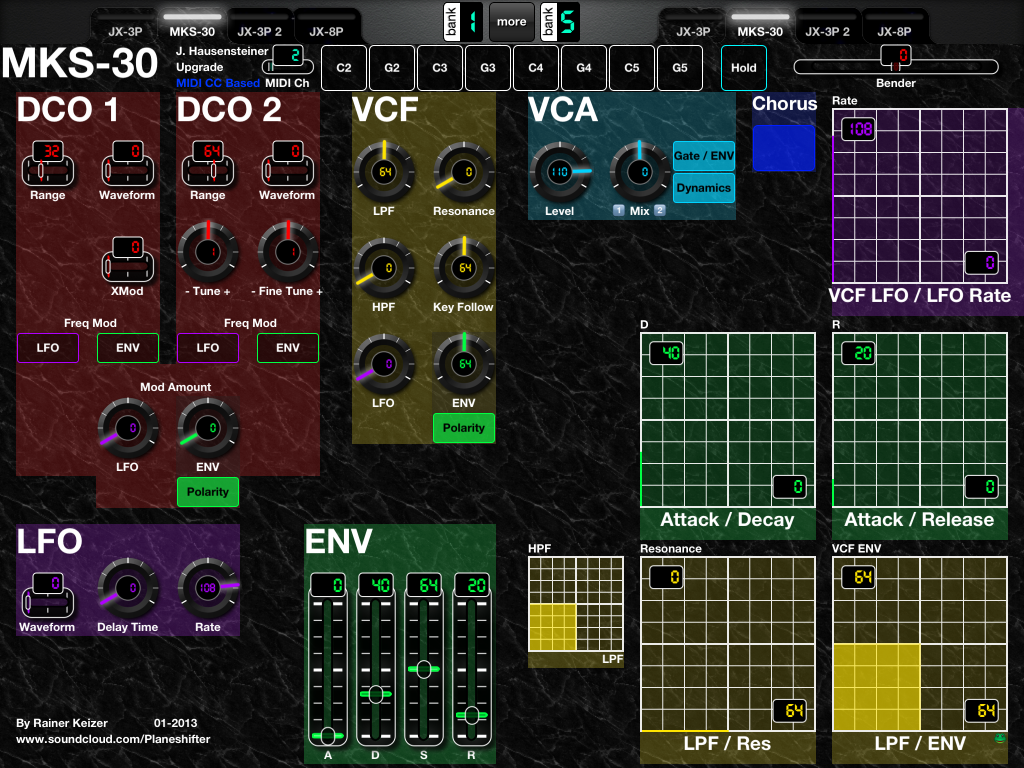
Task: Click the LFO Waveform selector
Action: click(x=48, y=595)
